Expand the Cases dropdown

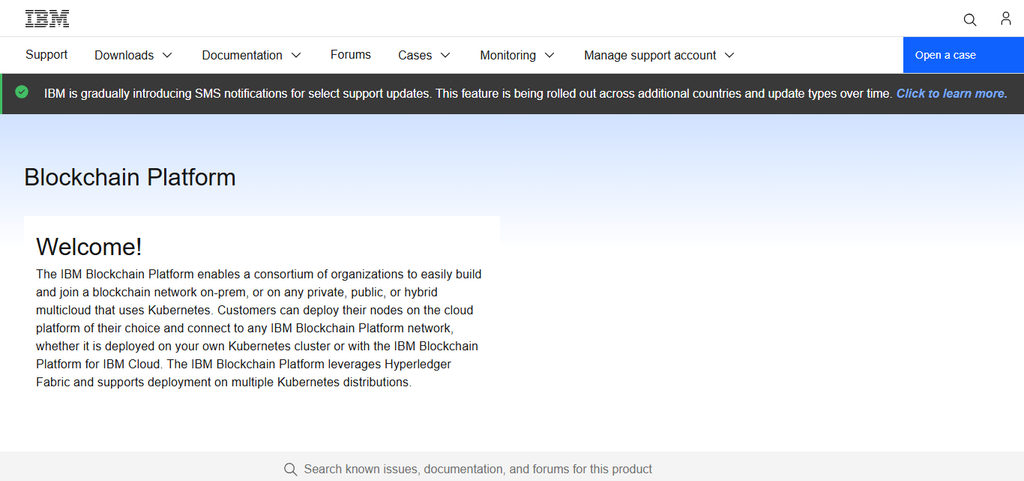point(424,55)
